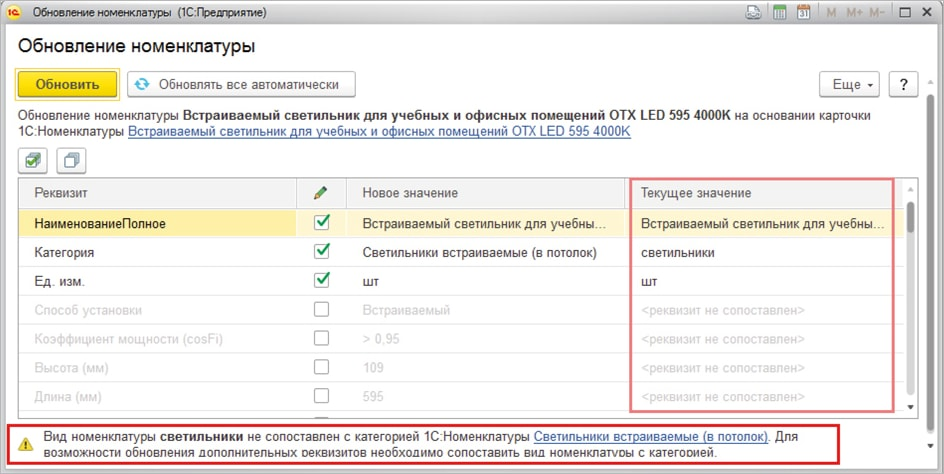Open the calculator from the title bar
The width and height of the screenshot is (944, 474).
[778, 14]
